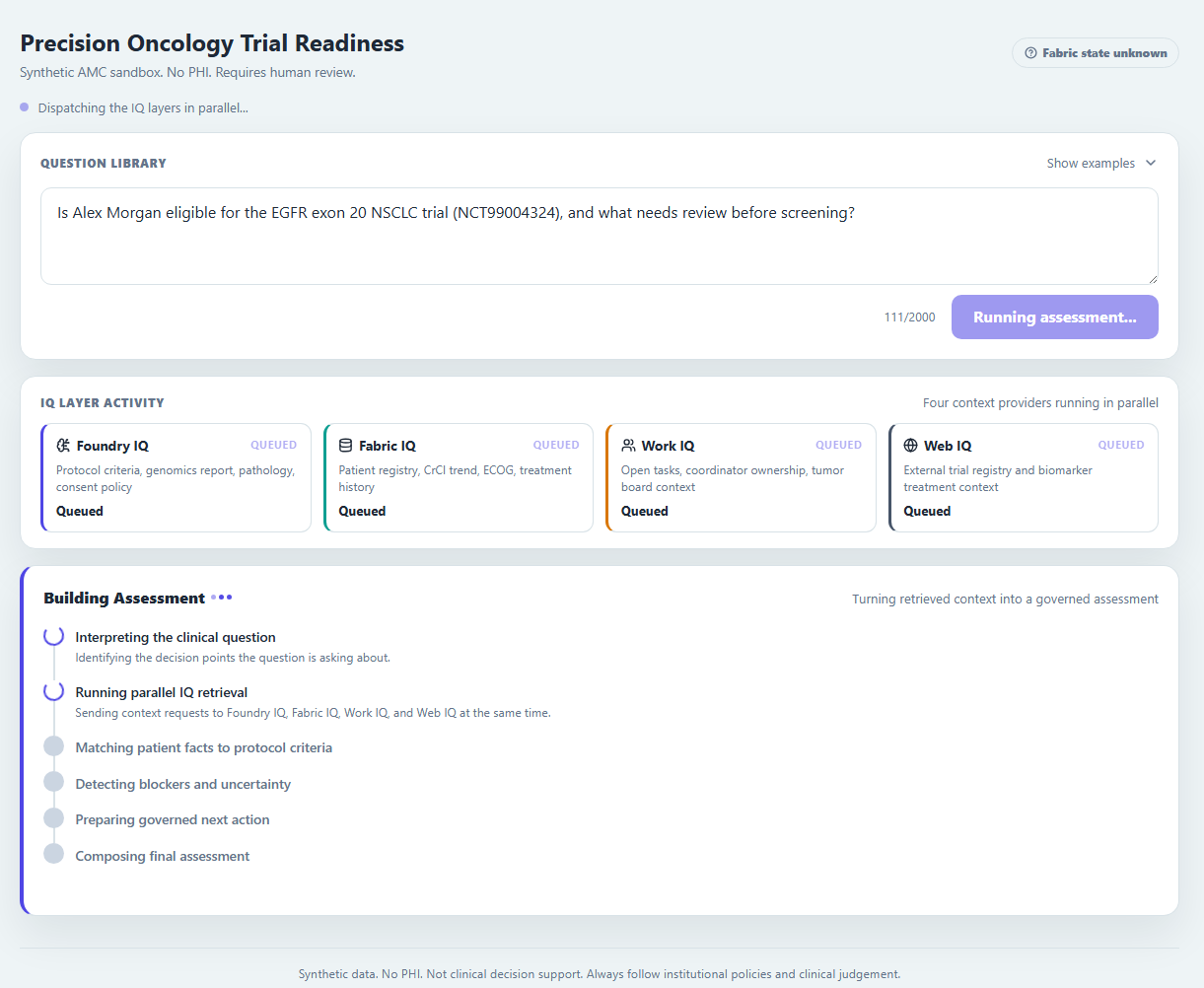
Task: Click 'Four context providers running in parallel' text
Action: point(1040,403)
